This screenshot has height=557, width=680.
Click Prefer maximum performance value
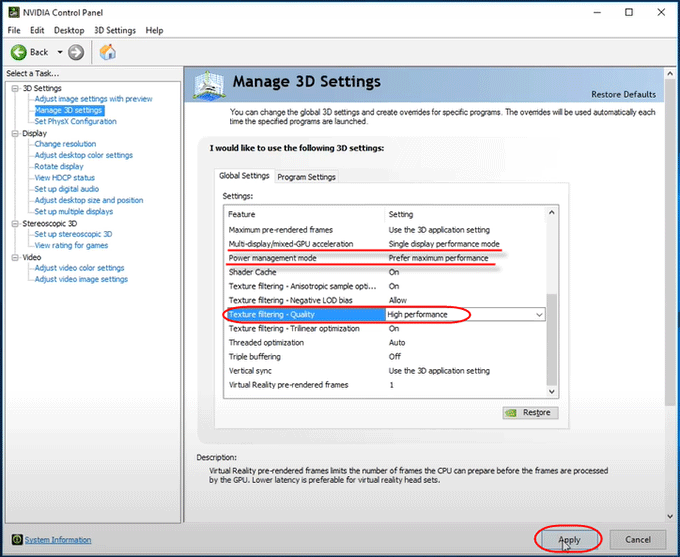(x=438, y=258)
